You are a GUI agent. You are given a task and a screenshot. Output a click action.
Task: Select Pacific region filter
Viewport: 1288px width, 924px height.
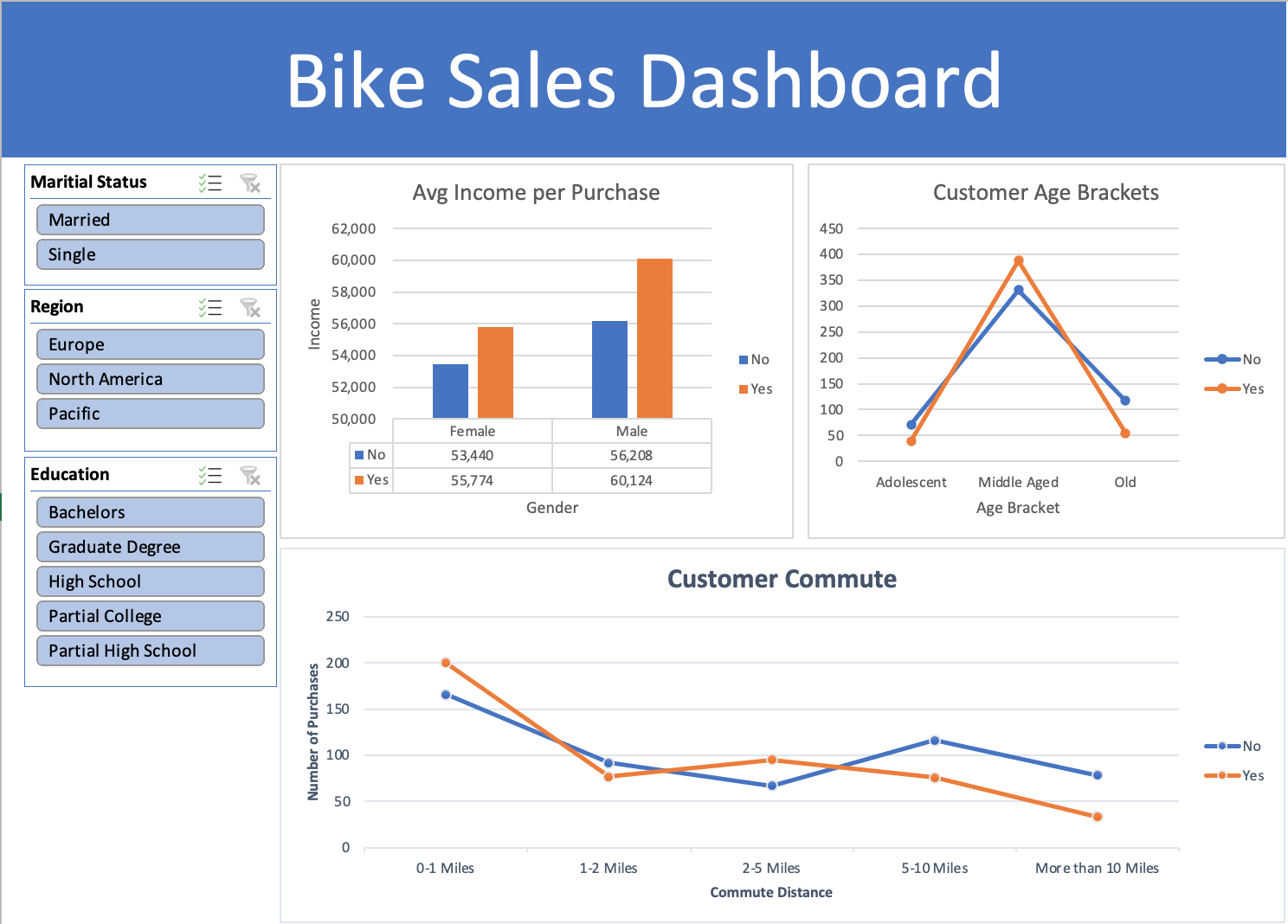point(150,414)
